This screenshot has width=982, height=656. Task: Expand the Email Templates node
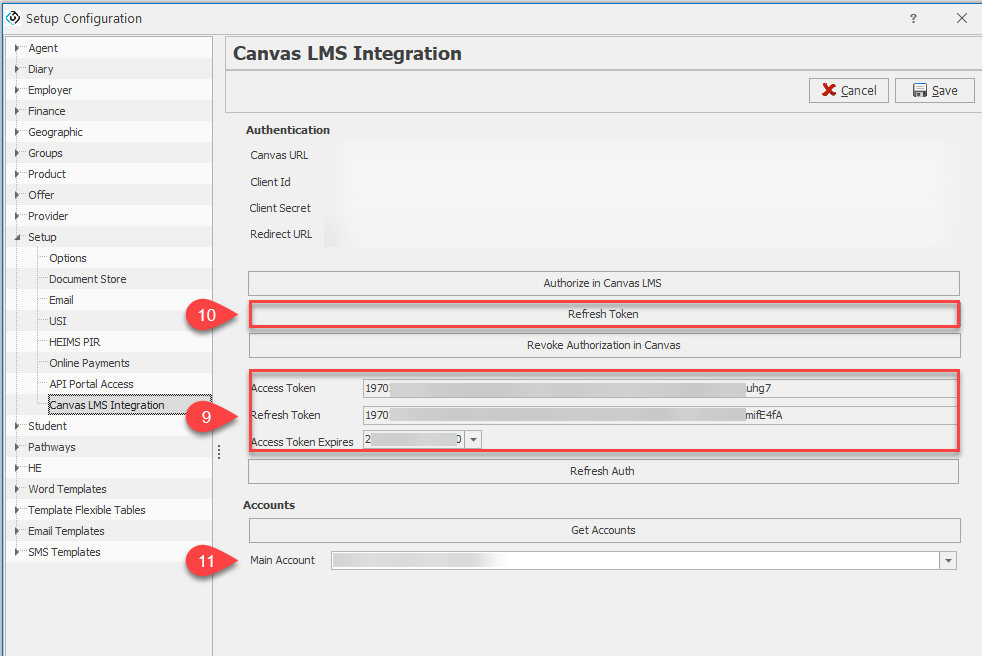coord(17,531)
